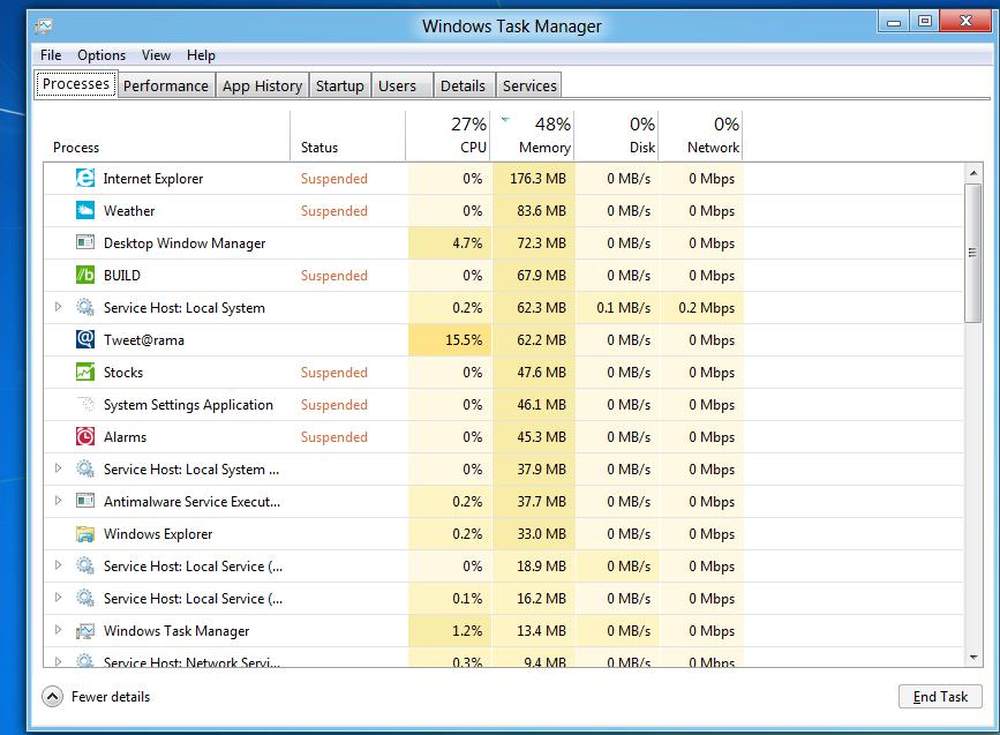Click the Alarms app icon
Viewport: 1000px width, 735px height.
[85, 436]
